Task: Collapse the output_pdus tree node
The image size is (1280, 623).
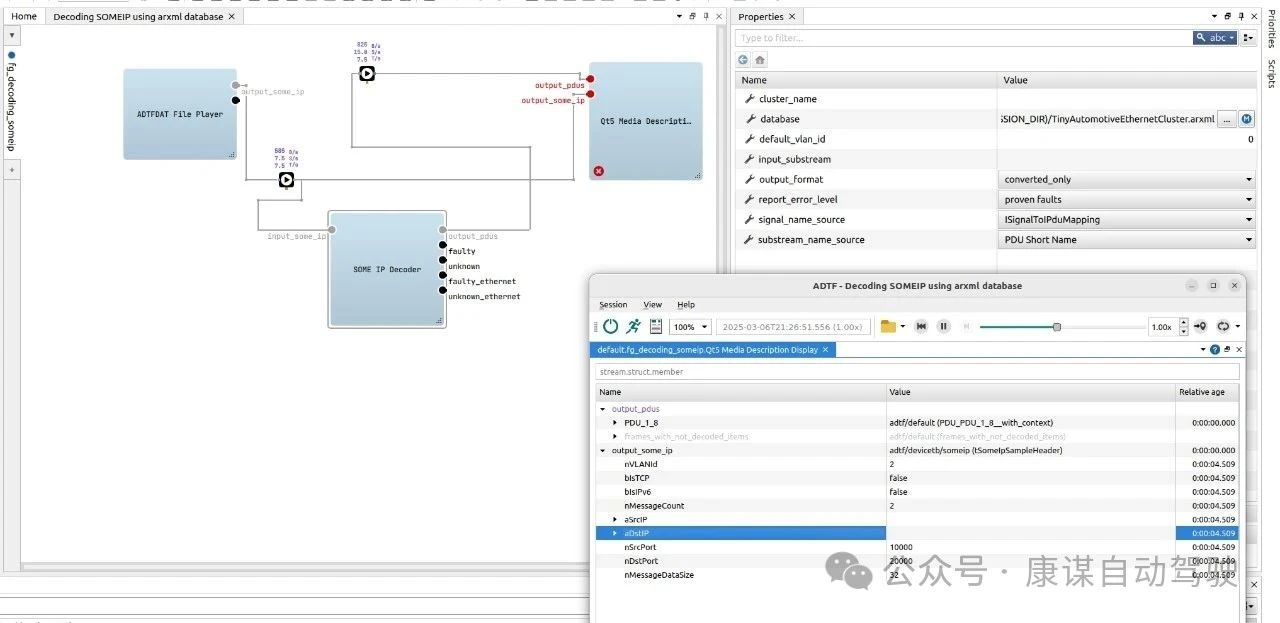Action: [600, 408]
